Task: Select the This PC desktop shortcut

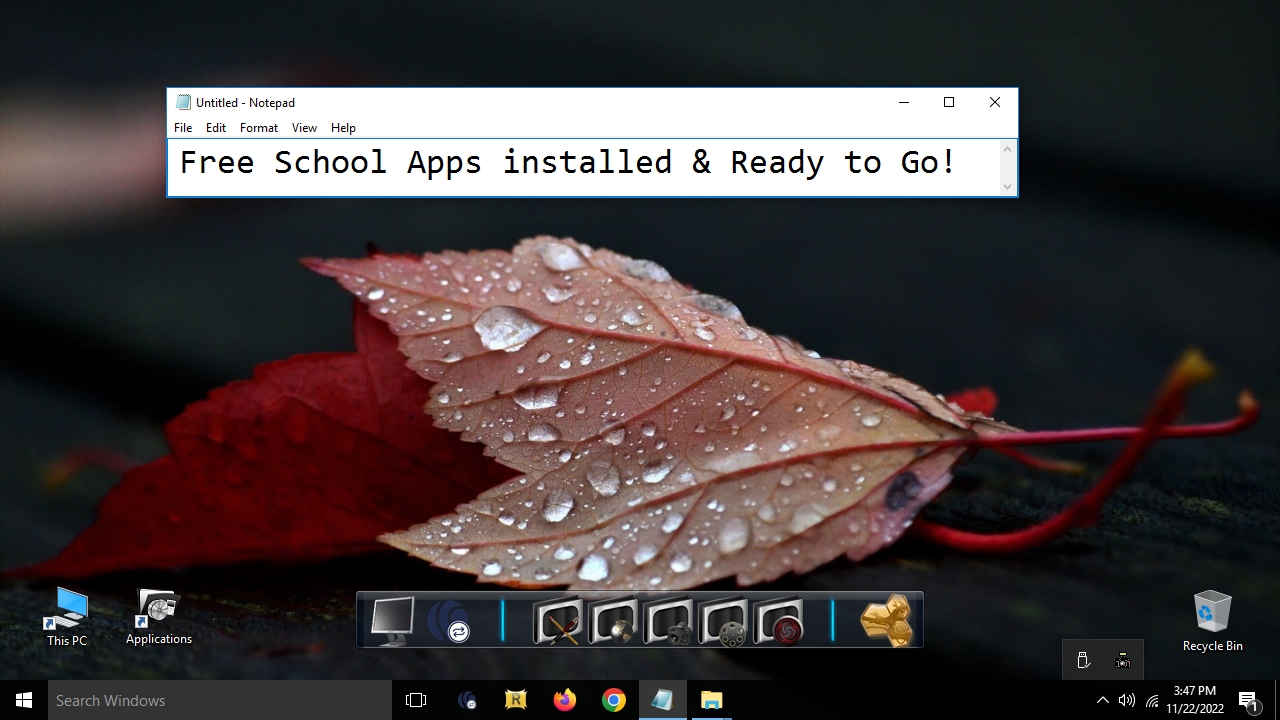Action: 67,616
